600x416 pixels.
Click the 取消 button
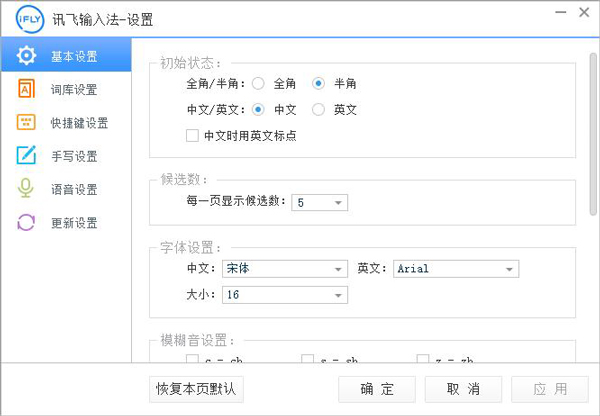click(x=463, y=389)
